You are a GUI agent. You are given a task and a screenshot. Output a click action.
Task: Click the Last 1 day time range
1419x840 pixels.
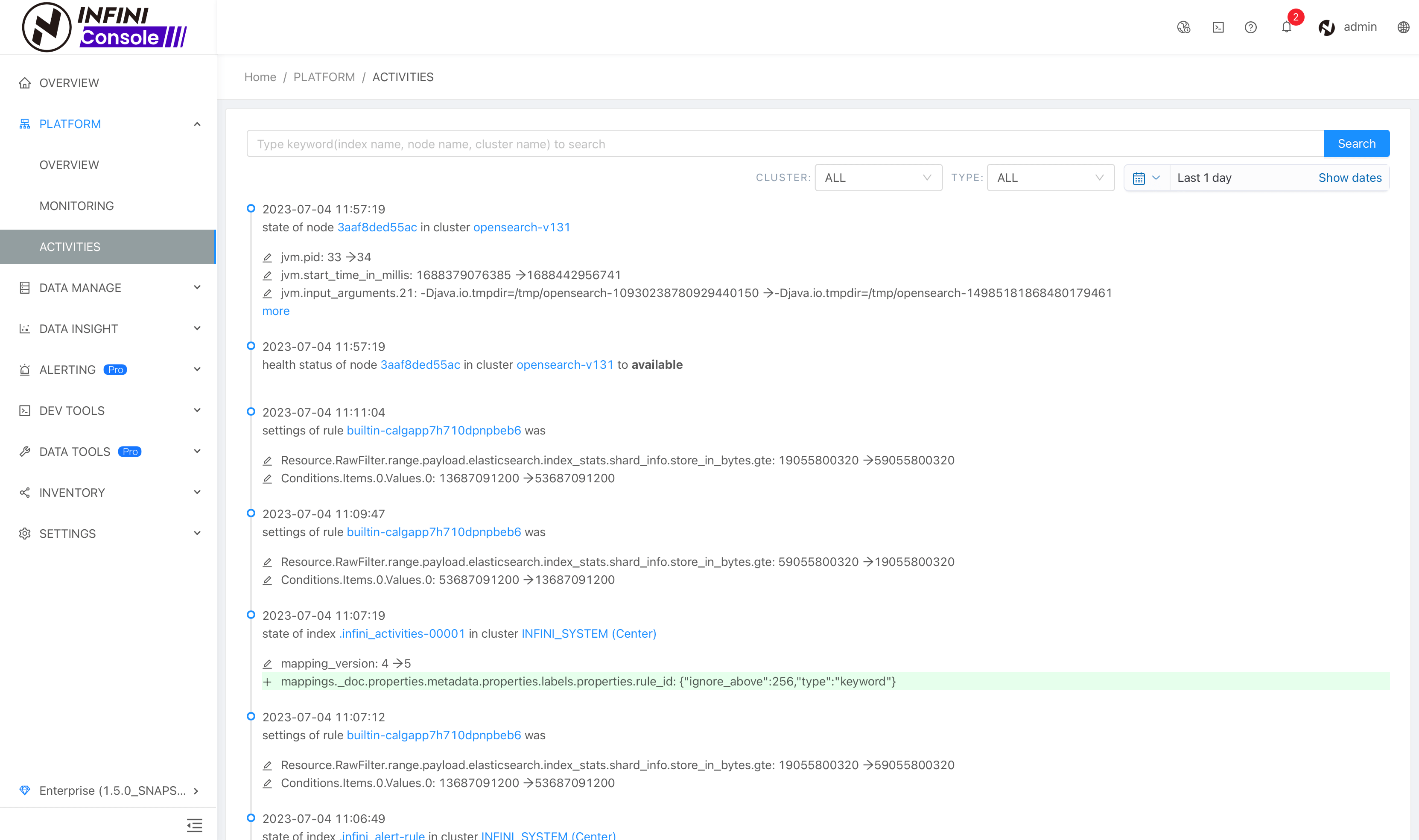(x=1204, y=178)
